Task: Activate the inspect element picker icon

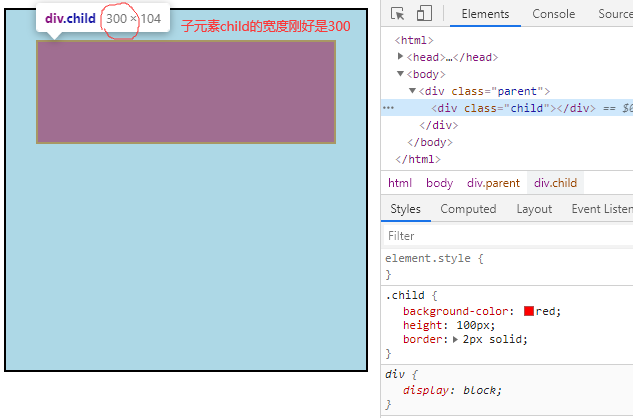Action: coord(398,14)
